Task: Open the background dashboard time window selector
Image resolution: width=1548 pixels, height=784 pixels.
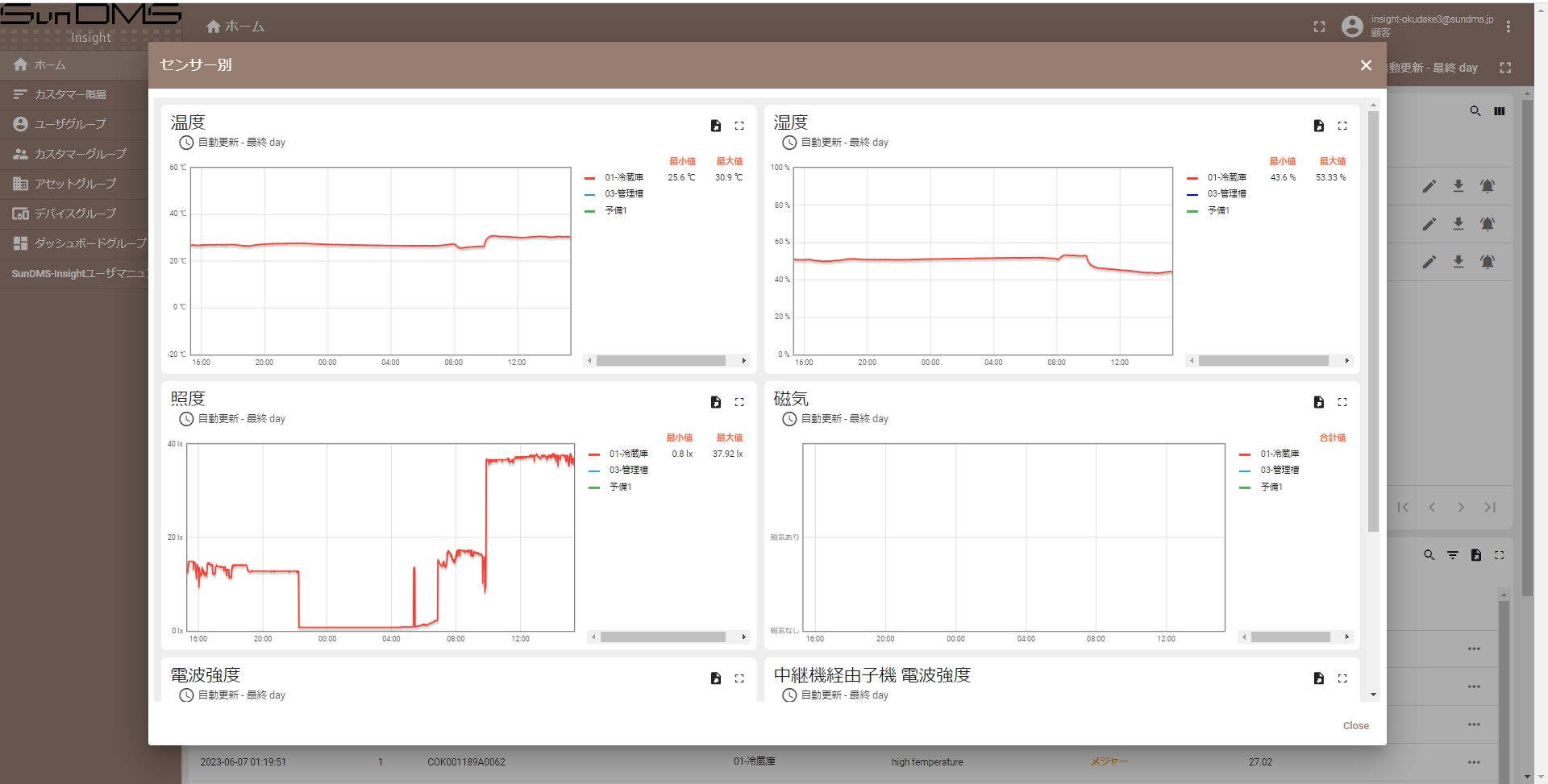Action: [1433, 68]
